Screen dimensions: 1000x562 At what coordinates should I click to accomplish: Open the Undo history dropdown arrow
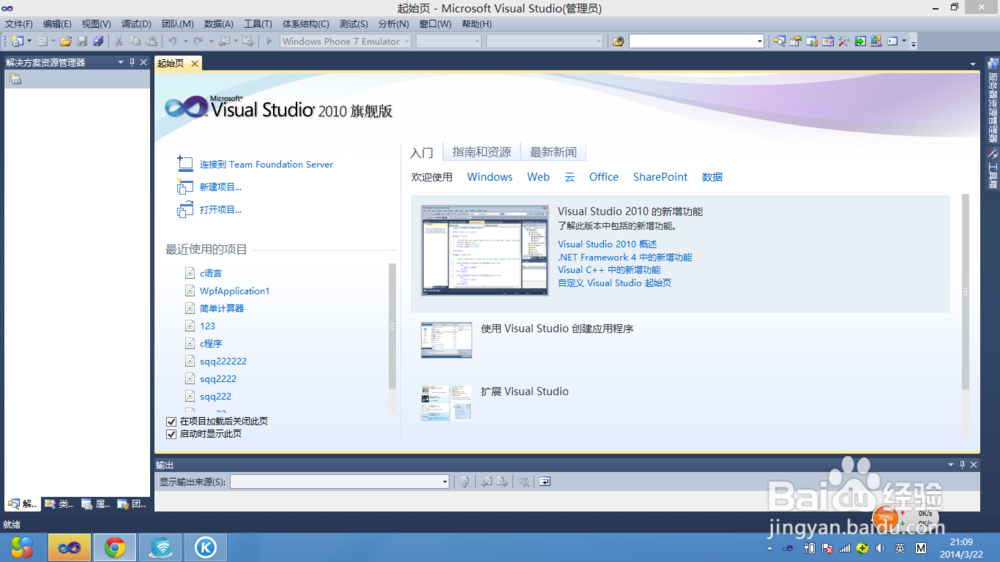186,41
